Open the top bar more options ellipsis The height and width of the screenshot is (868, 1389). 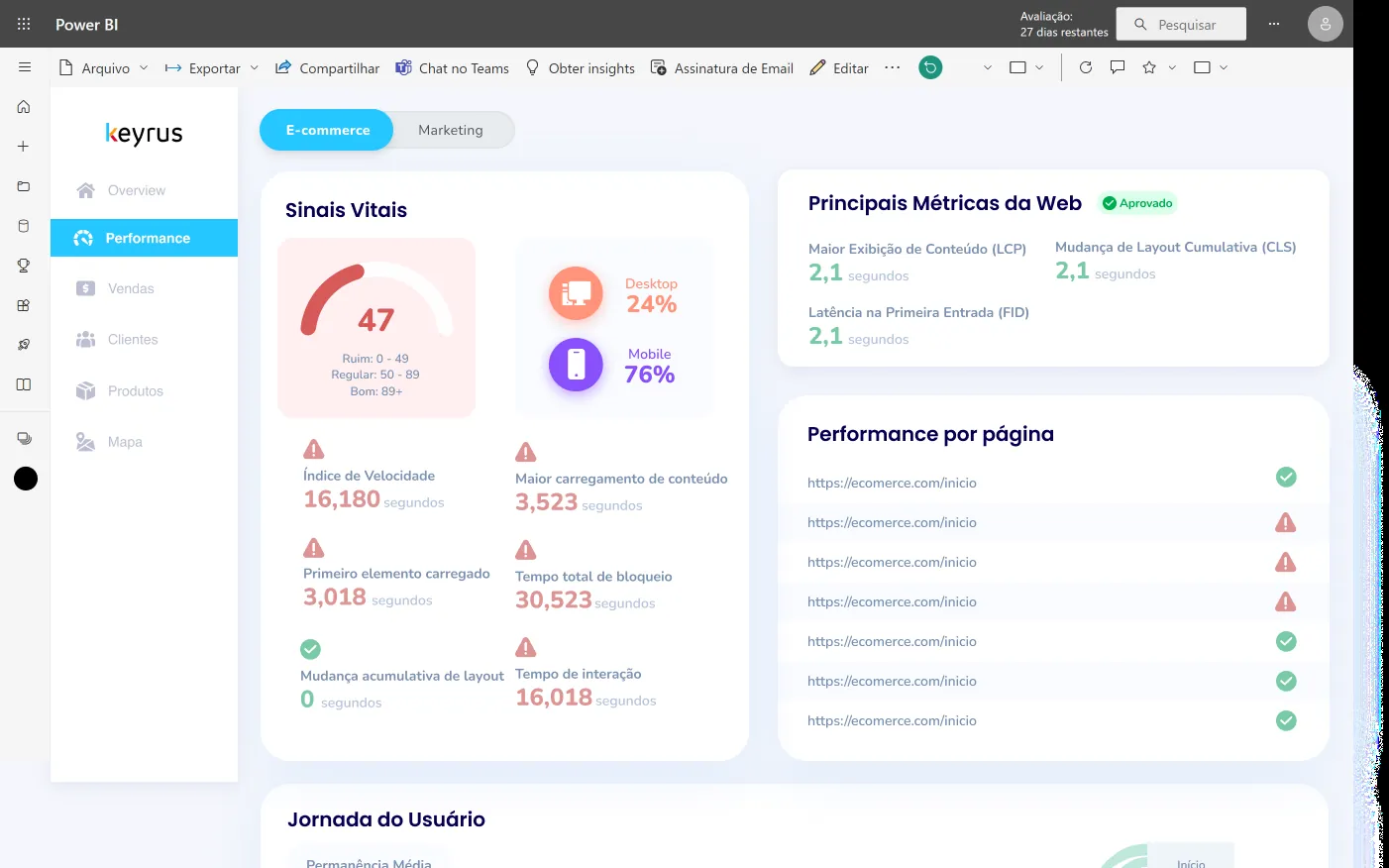[1274, 24]
